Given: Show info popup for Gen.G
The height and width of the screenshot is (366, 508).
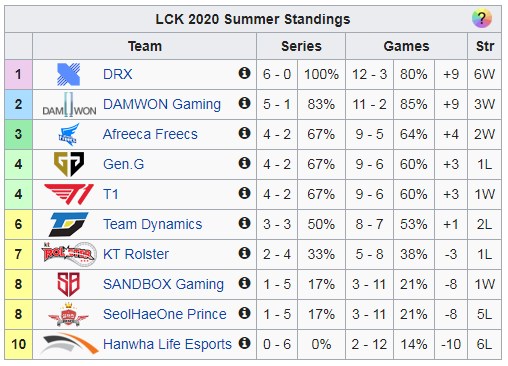Looking at the screenshot, I should pos(244,163).
